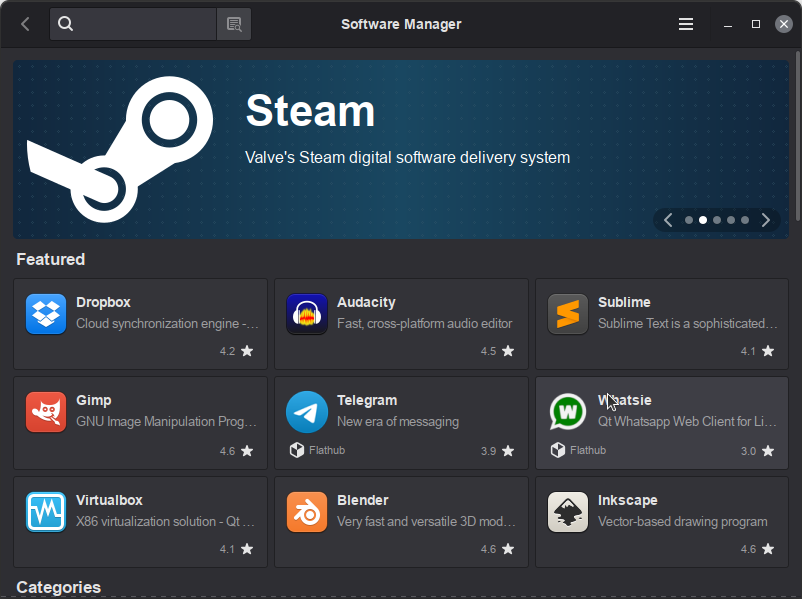
Task: Click the Virtualbox app icon
Action: (x=46, y=512)
